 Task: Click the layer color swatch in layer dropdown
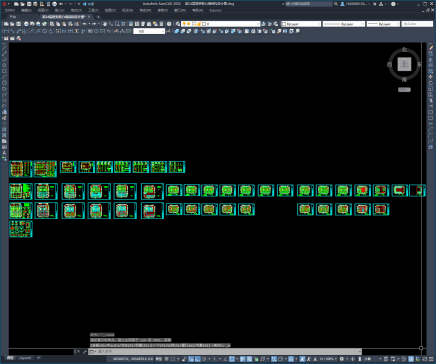coord(204,24)
